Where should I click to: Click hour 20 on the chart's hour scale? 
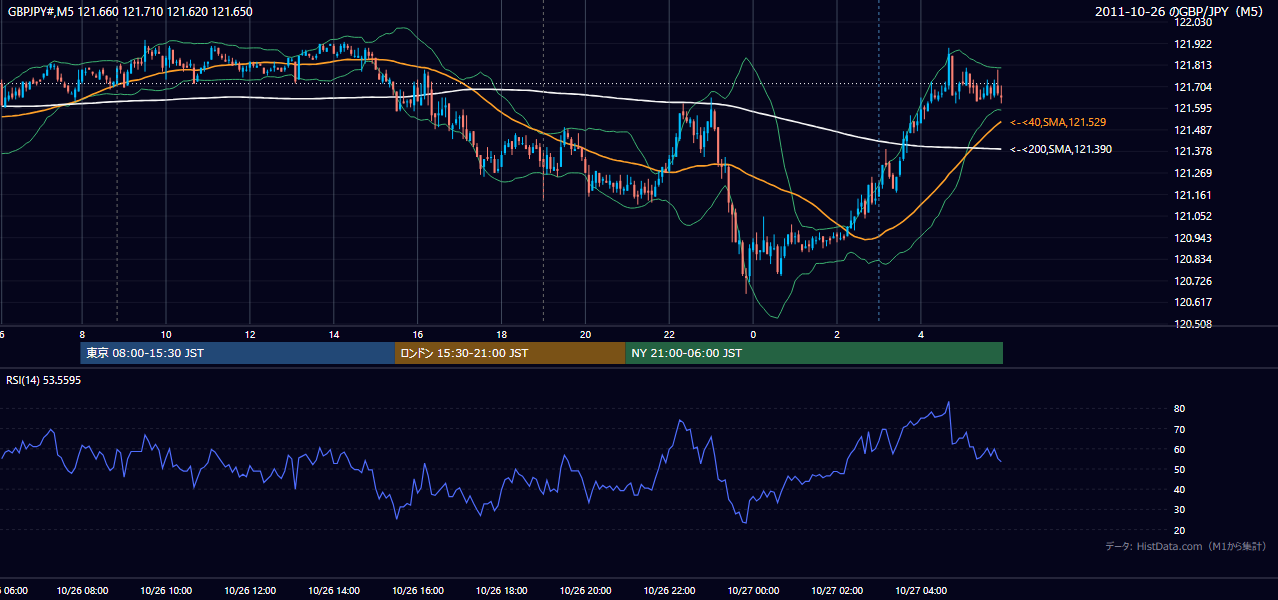585,334
